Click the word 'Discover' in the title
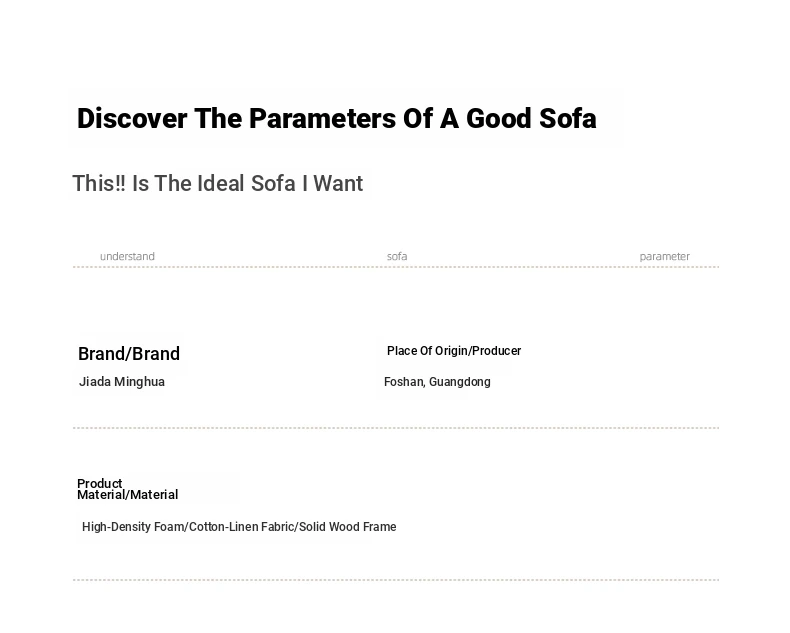790x633 pixels. 132,119
